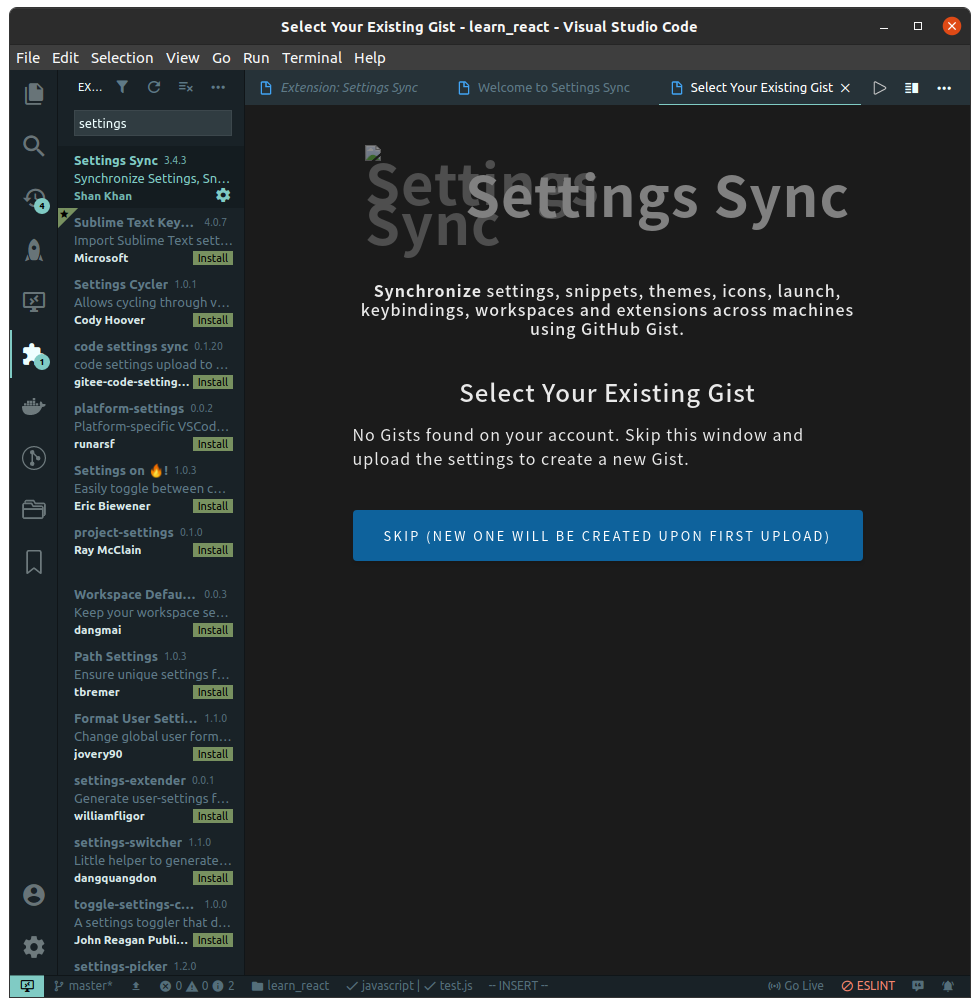Run the play button in editor toolbar
Screen dimensions: 980x1007
pyautogui.click(x=880, y=88)
